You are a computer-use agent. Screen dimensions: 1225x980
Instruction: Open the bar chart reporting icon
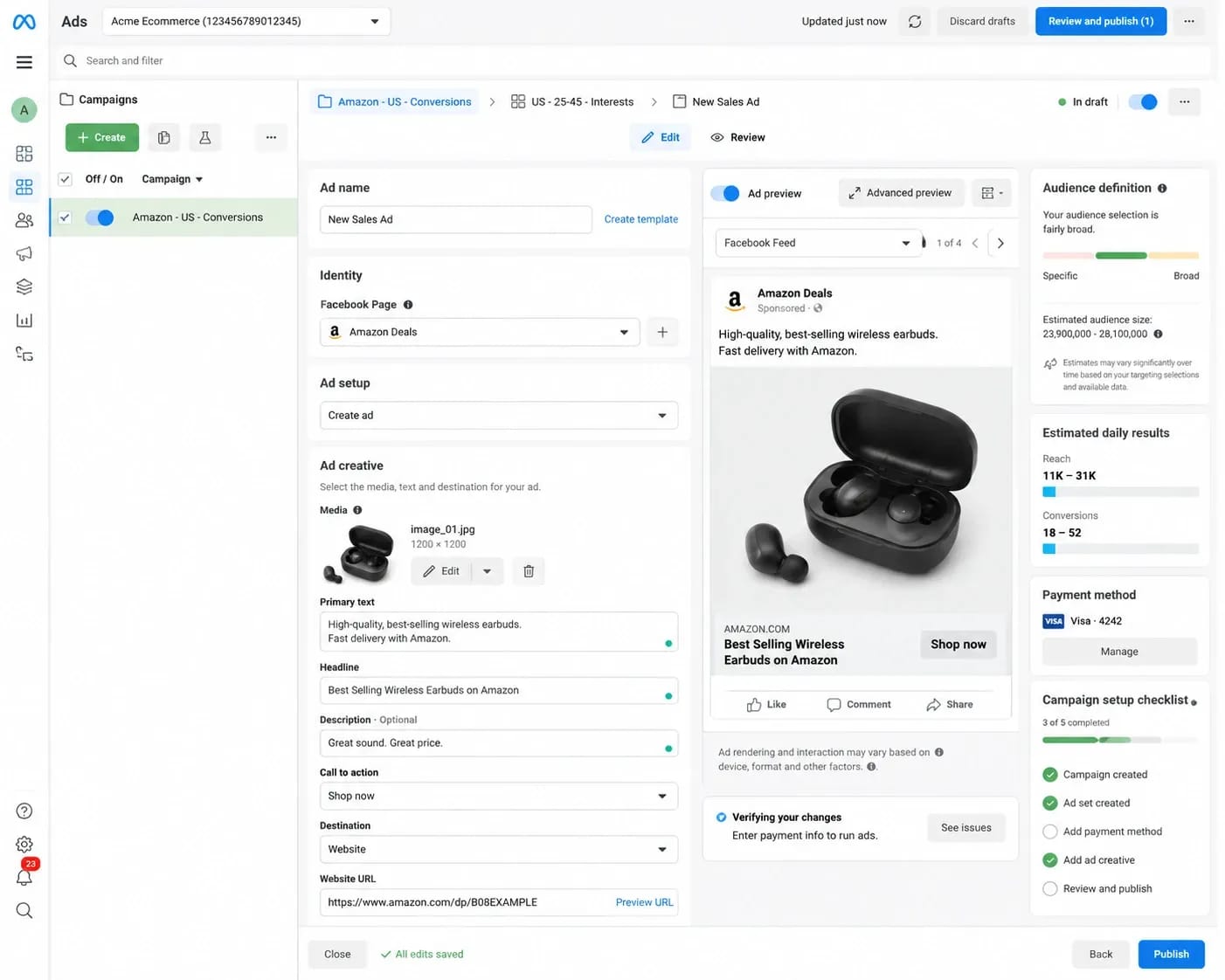pyautogui.click(x=24, y=321)
